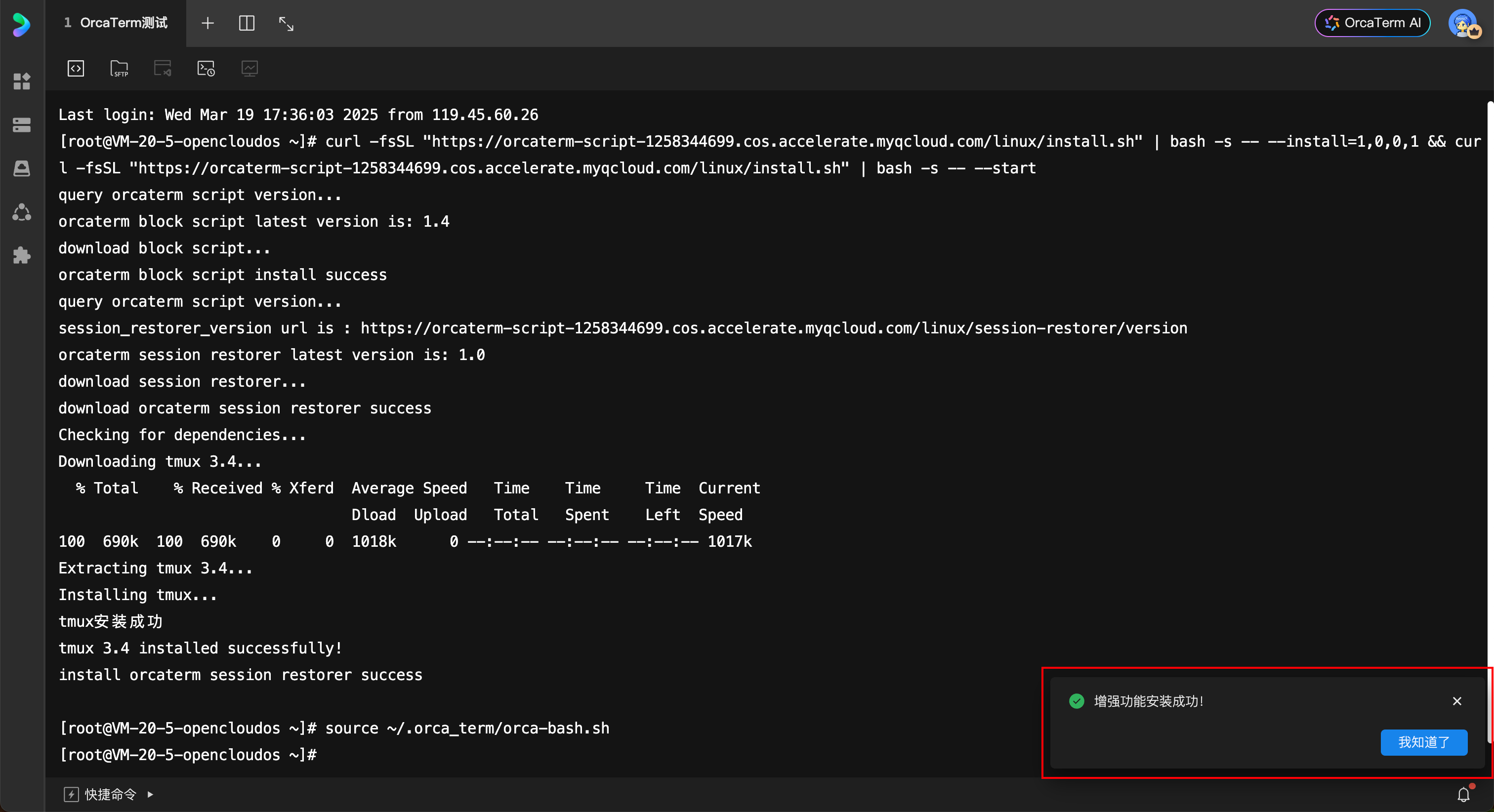Open the disk drive sidebar icon
The image size is (1494, 812).
click(21, 168)
